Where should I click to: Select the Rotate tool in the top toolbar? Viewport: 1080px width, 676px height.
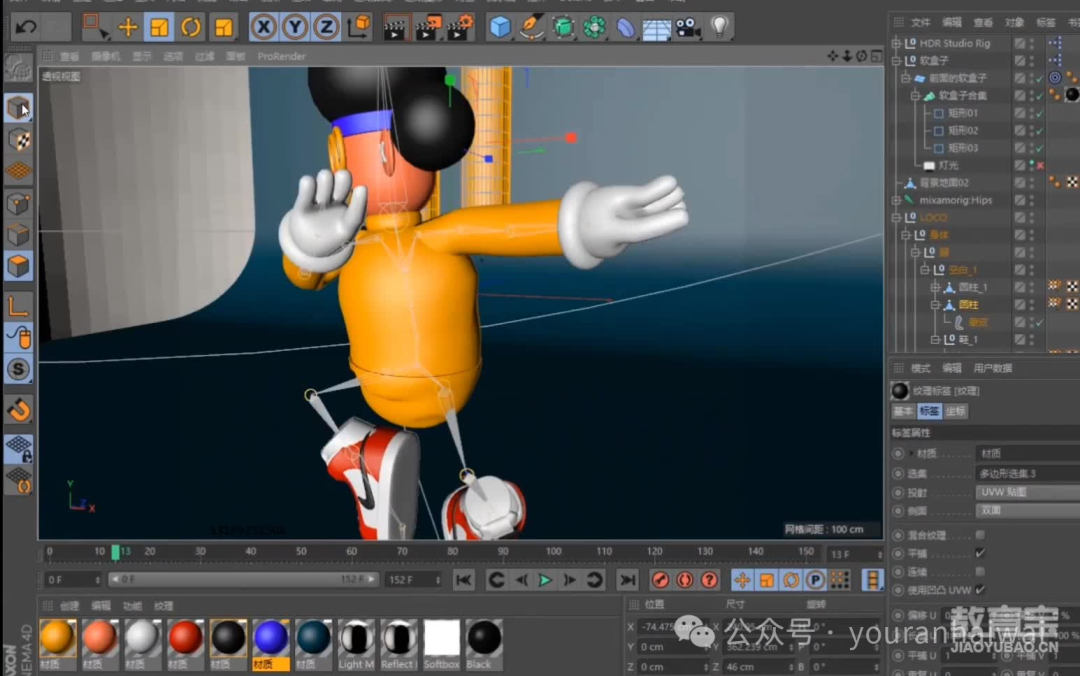click(191, 28)
